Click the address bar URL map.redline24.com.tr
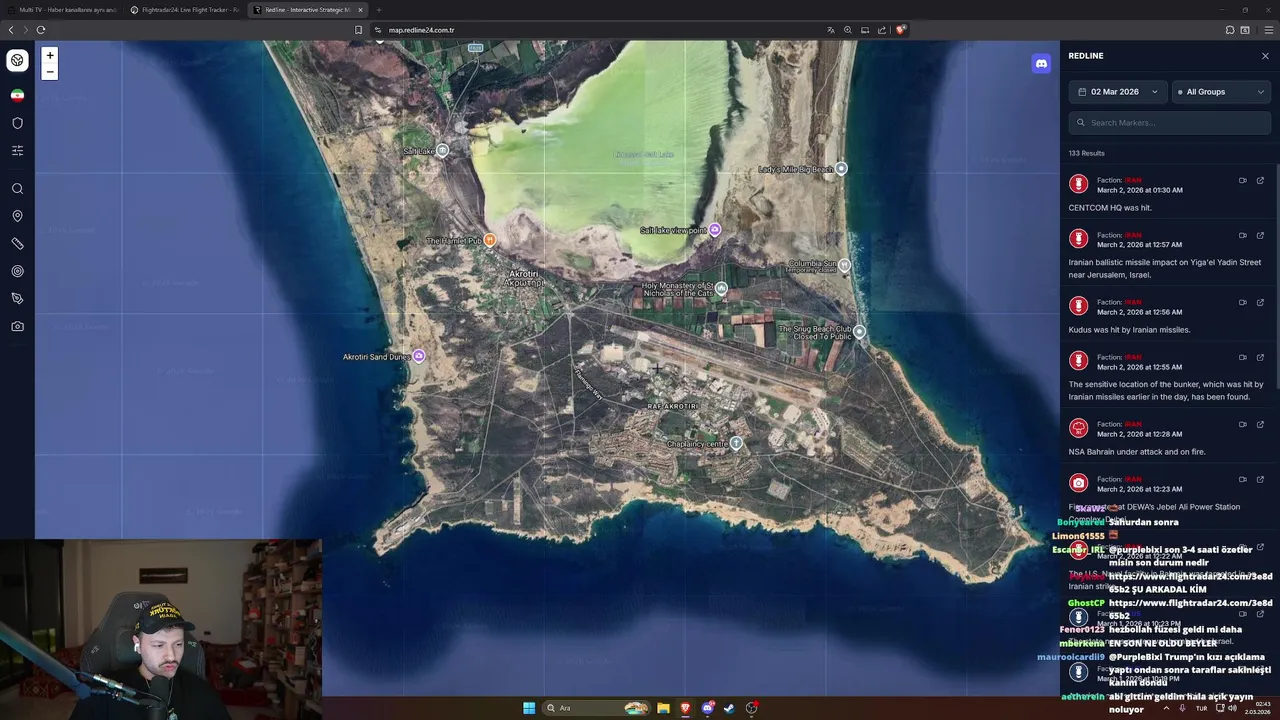The image size is (1280, 720). click(x=421, y=30)
